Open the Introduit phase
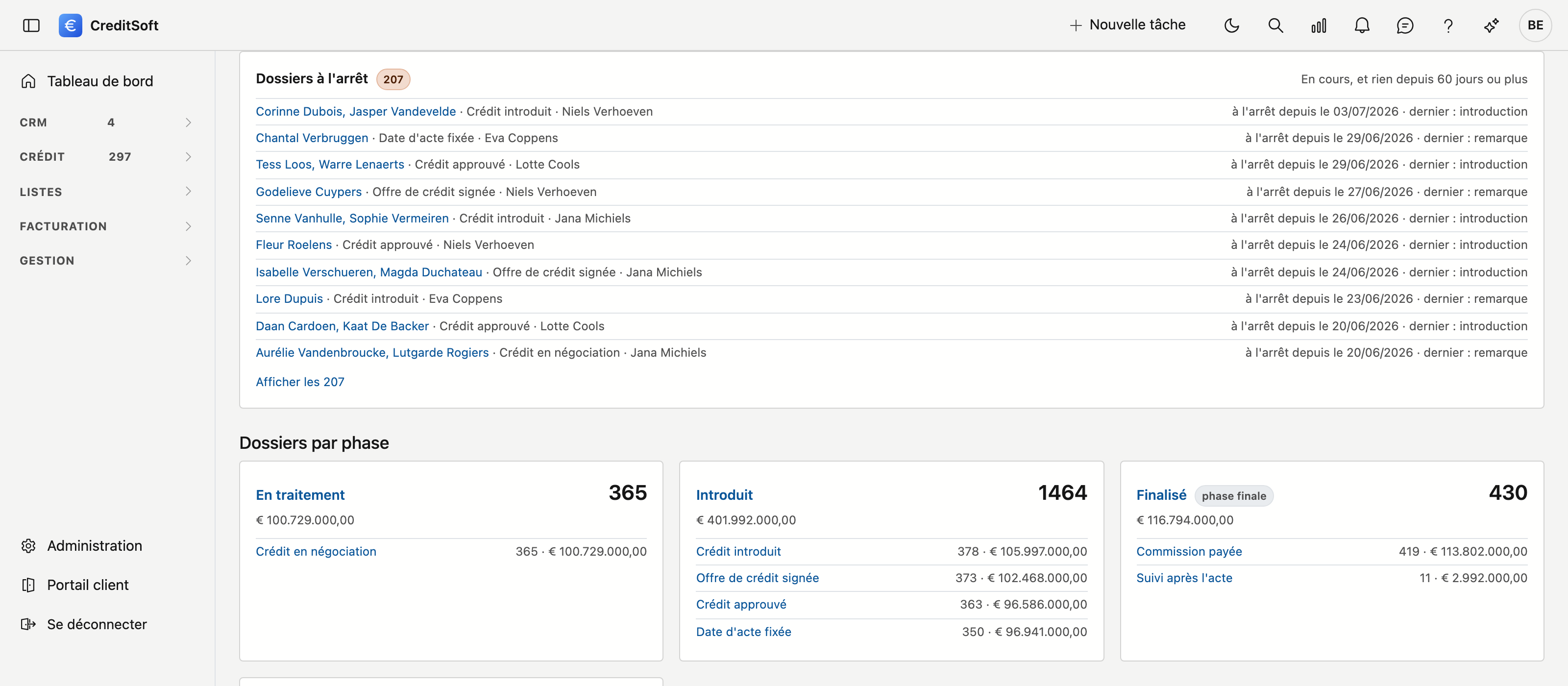The width and height of the screenshot is (1568, 686). [x=724, y=495]
